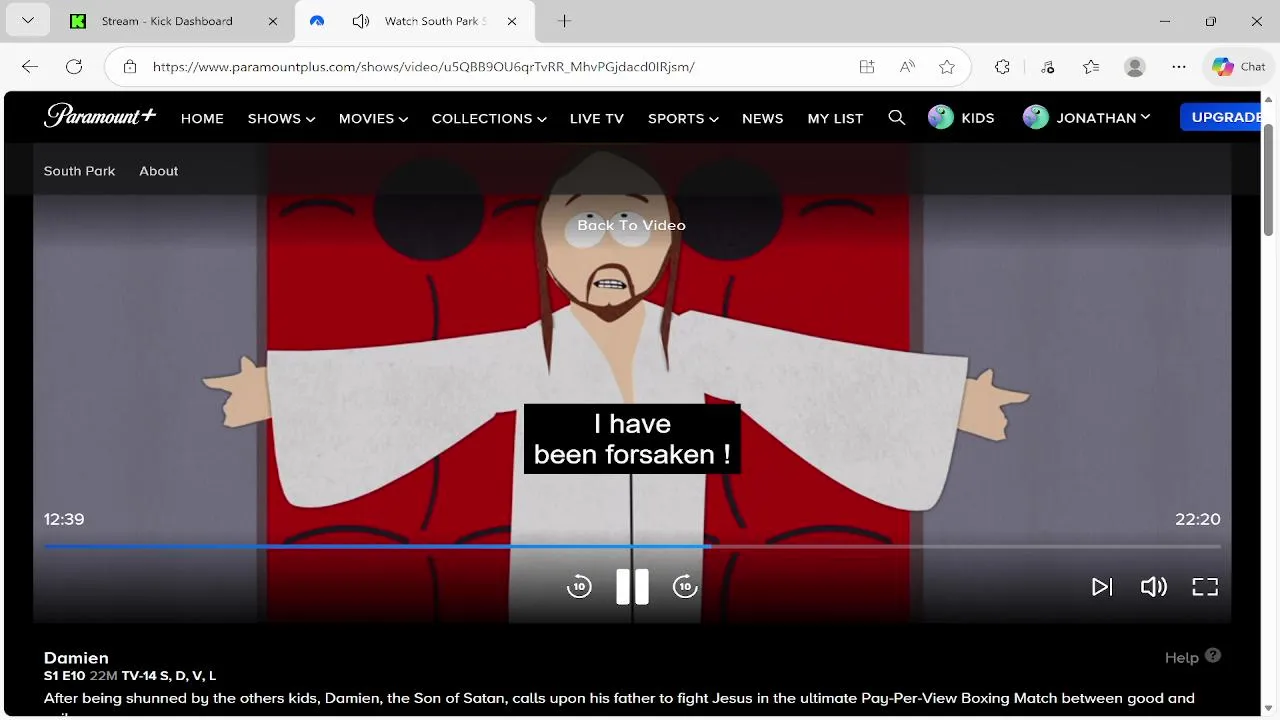Refresh the page
Viewport: 1280px width, 720px height.
[74, 67]
